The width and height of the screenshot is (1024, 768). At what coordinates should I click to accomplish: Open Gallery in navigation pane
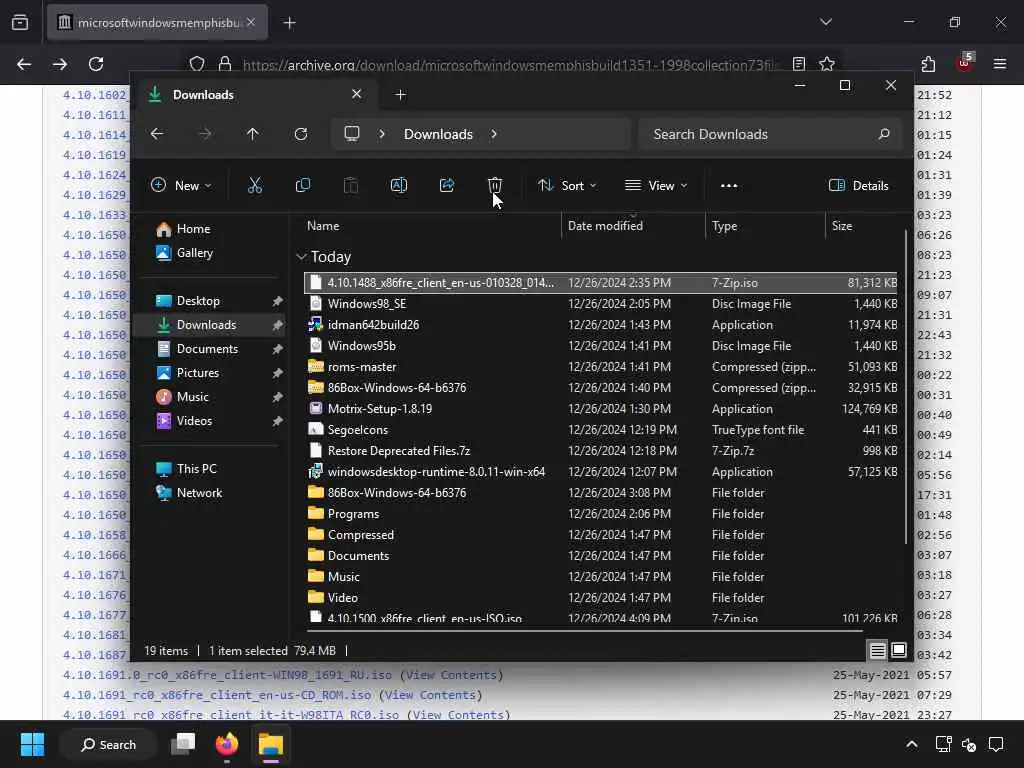pos(185,253)
